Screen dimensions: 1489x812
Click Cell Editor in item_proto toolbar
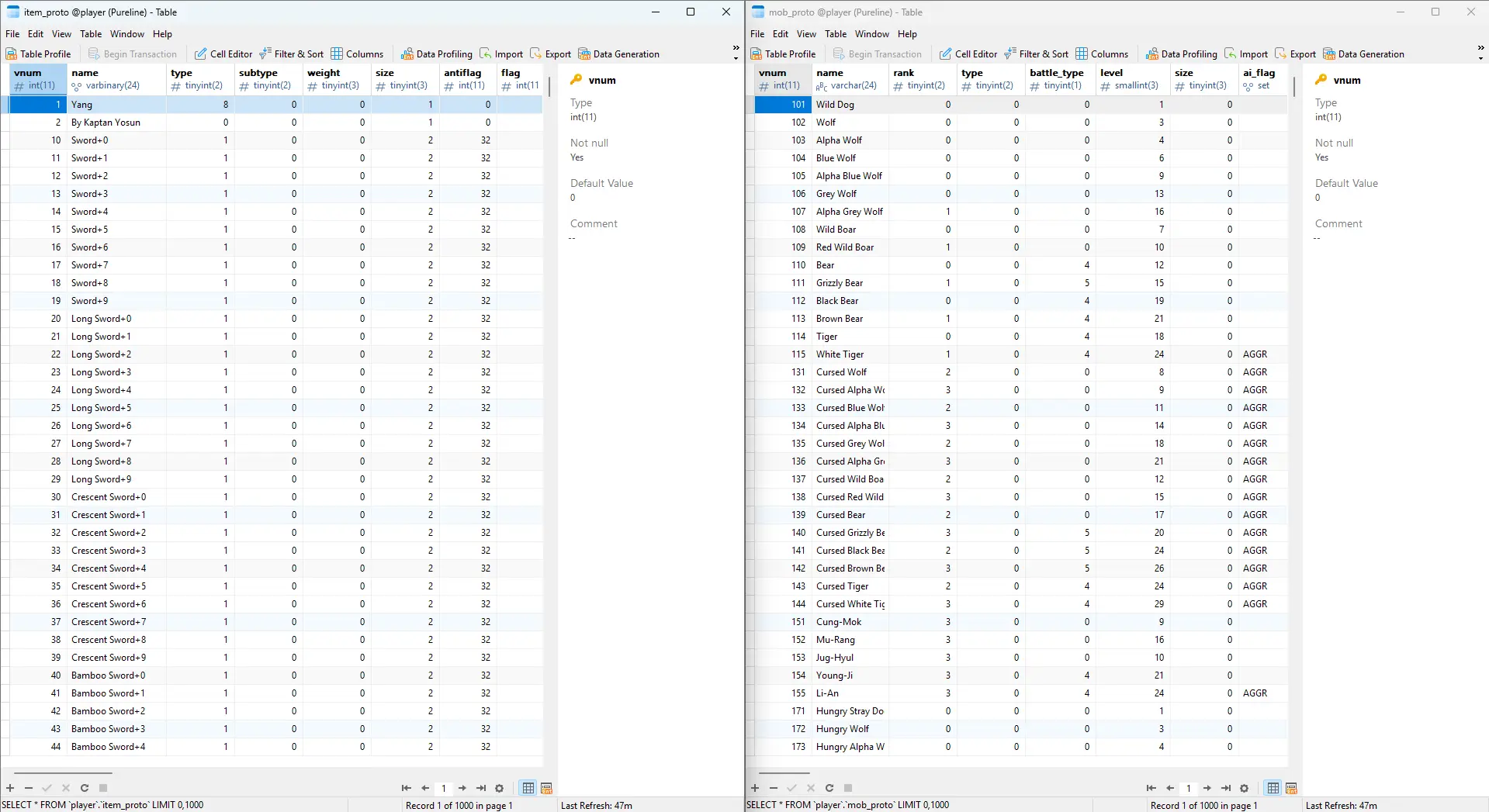(x=223, y=54)
